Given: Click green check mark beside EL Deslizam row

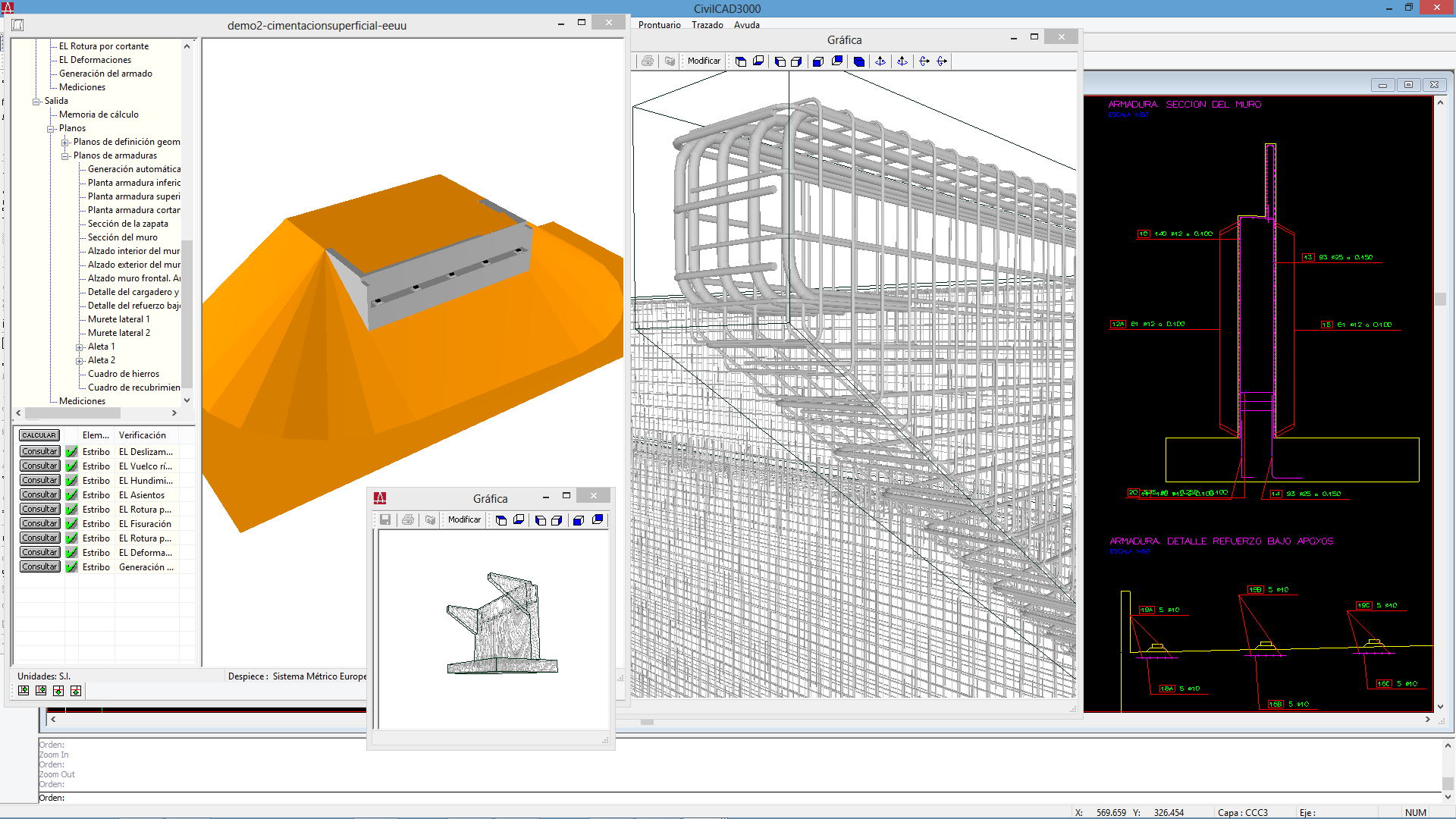Looking at the screenshot, I should 72,452.
